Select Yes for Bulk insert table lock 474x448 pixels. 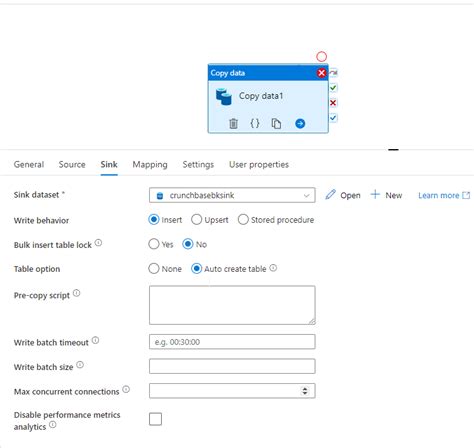click(161, 244)
